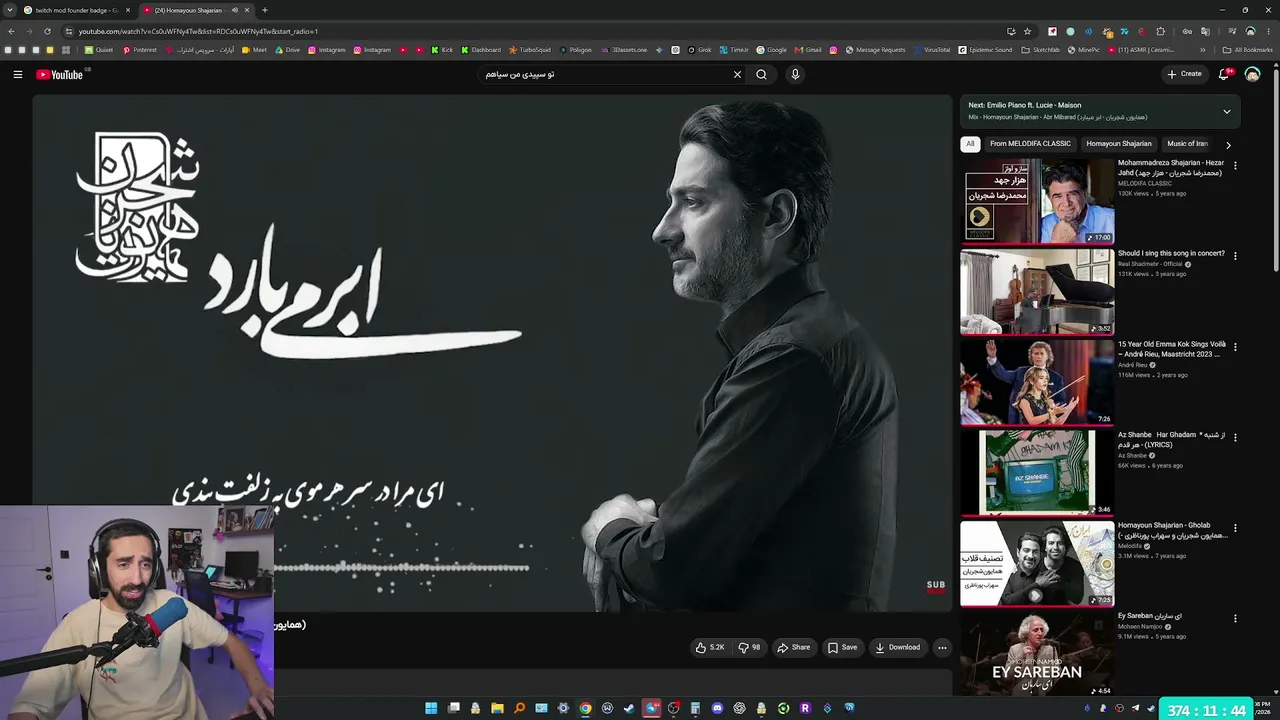
Task: Open Telegram in the system tray
Action: [x=1135, y=708]
